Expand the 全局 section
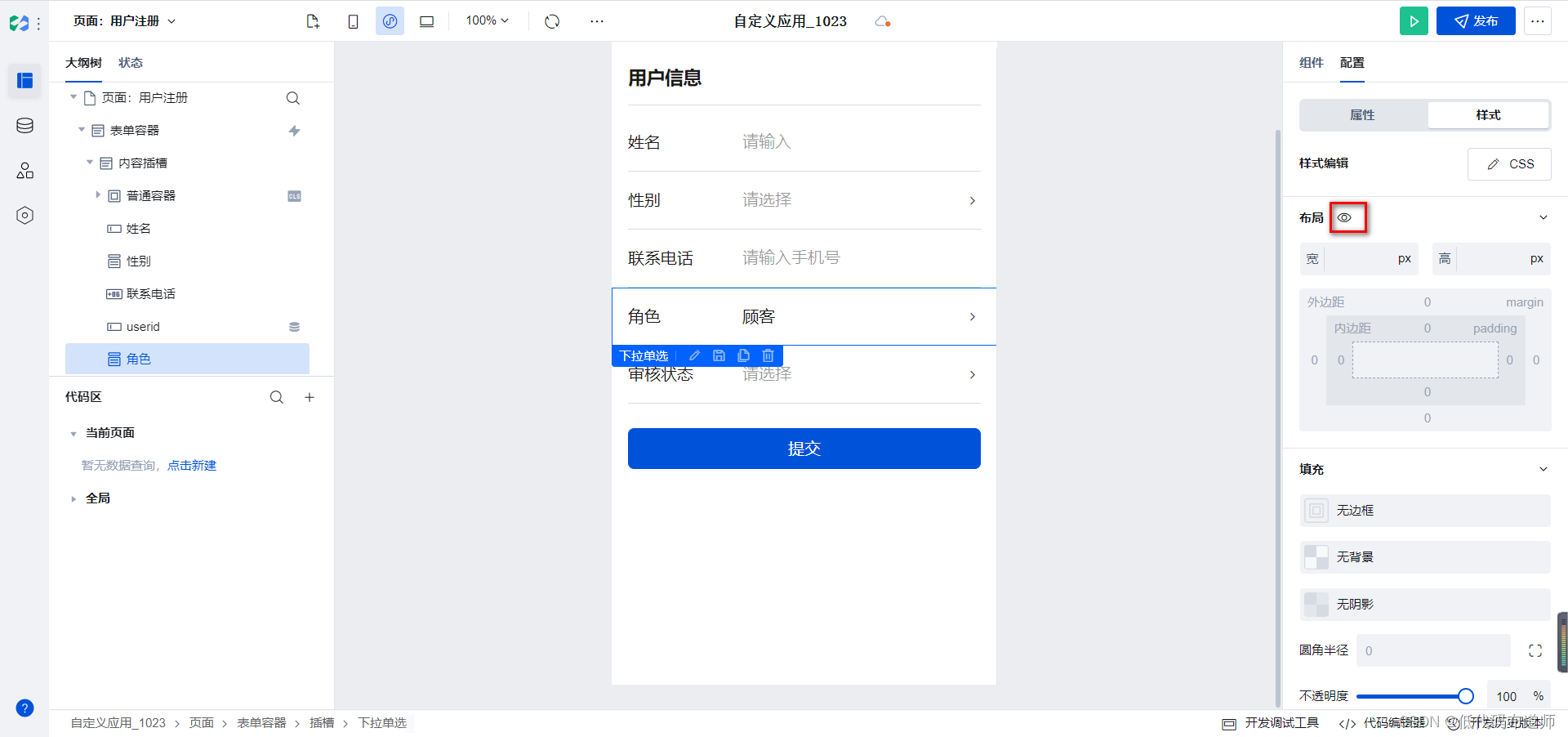Viewport: 1568px width, 737px height. click(x=73, y=499)
